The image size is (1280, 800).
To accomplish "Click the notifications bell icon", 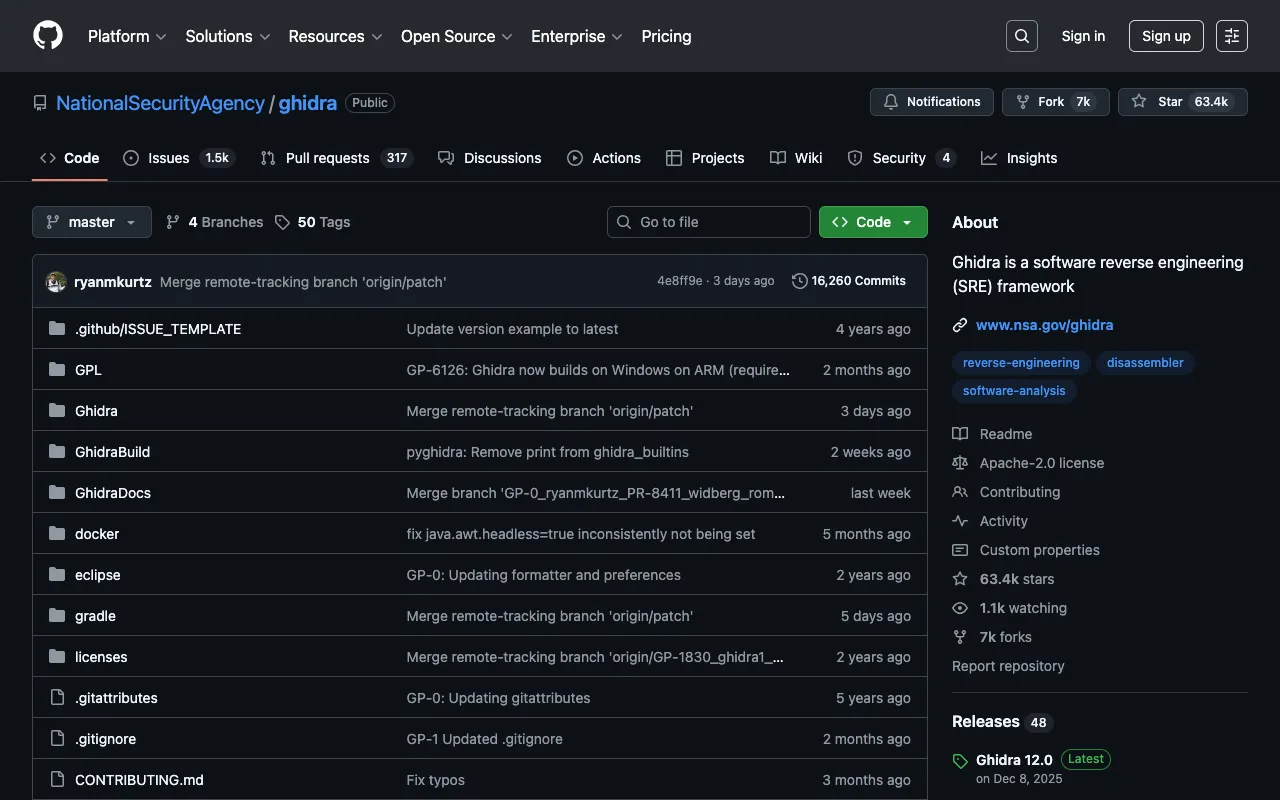I will [x=891, y=101].
